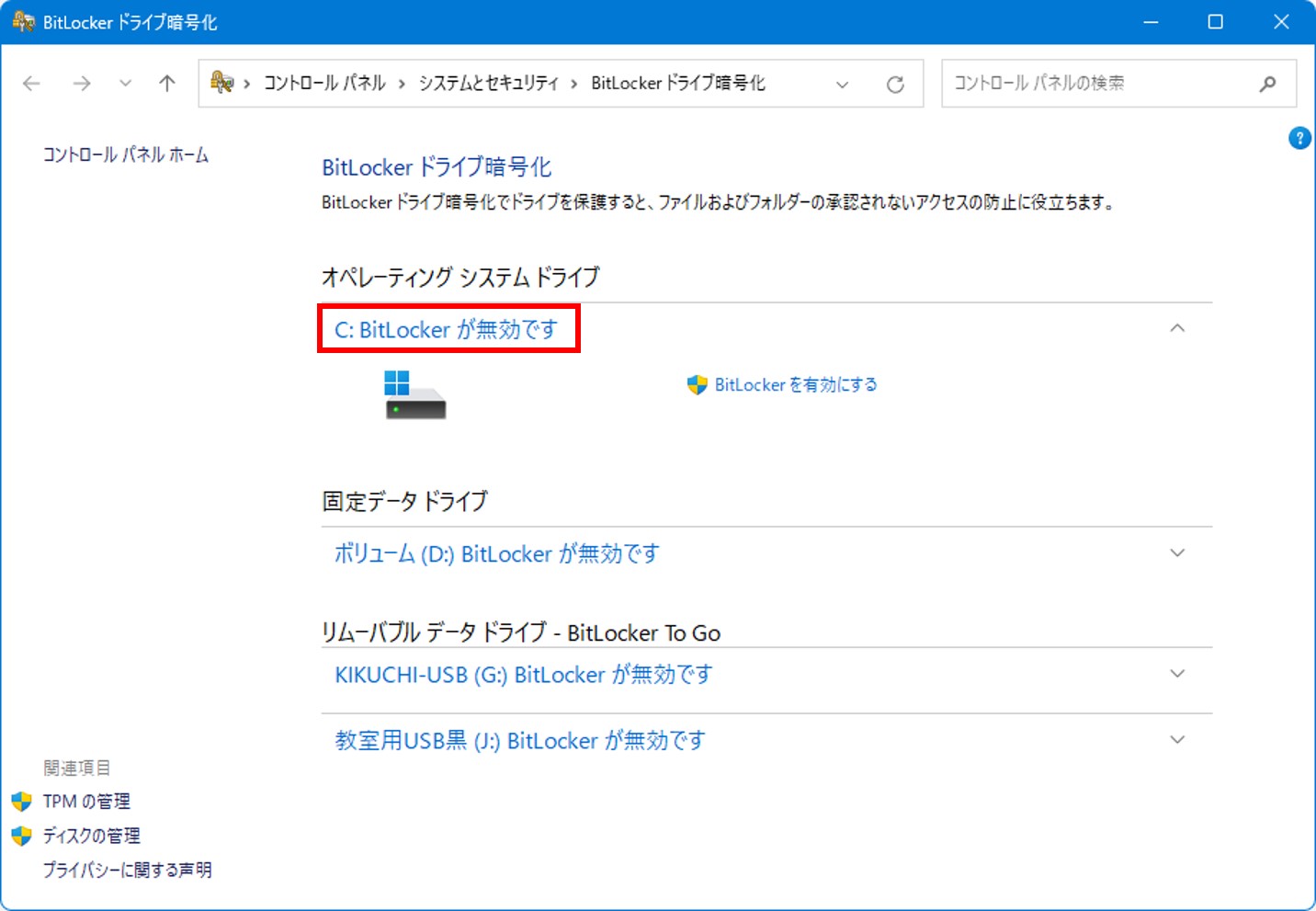Click the 固定データ ドライブ heading

tap(404, 501)
